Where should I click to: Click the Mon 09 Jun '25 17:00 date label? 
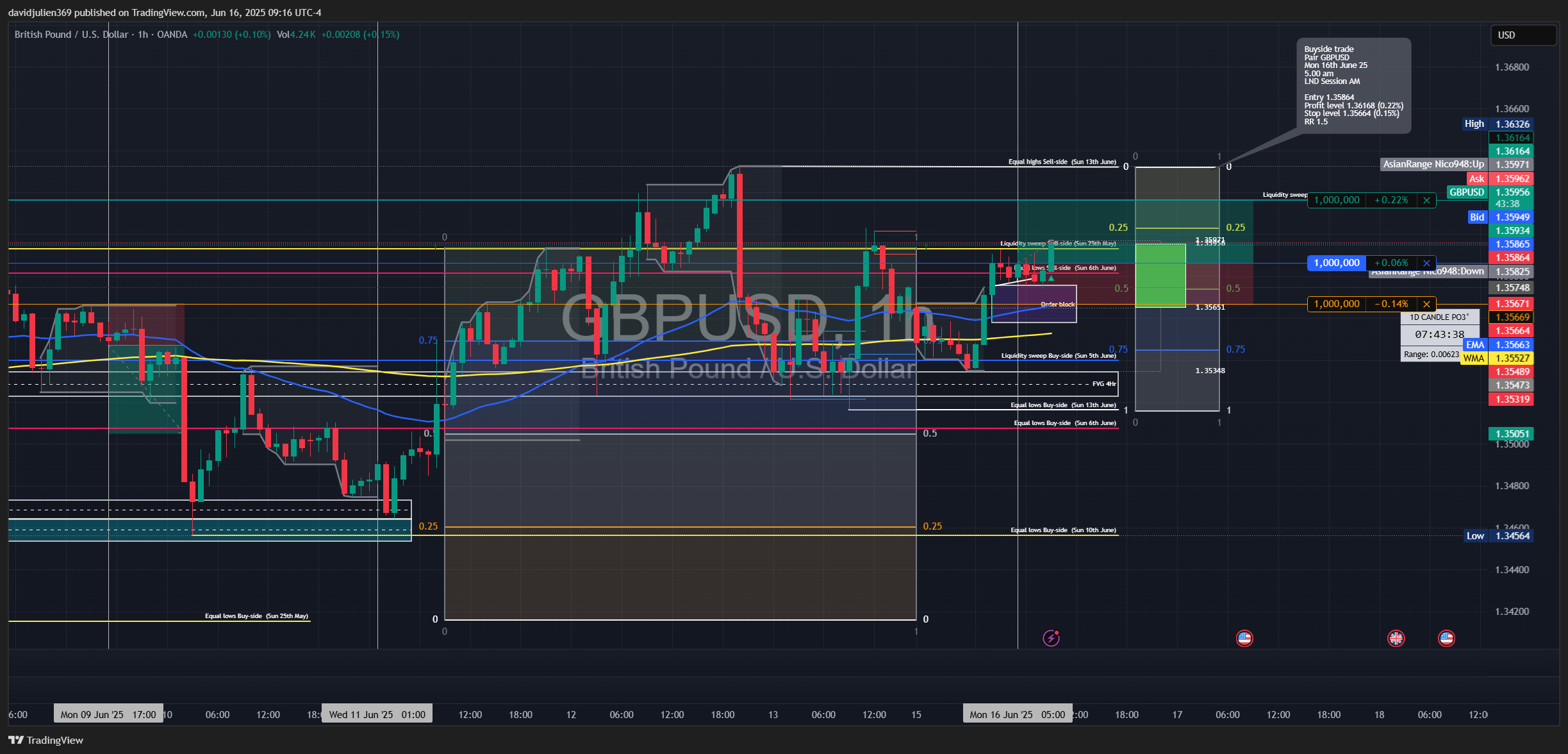pyautogui.click(x=108, y=714)
